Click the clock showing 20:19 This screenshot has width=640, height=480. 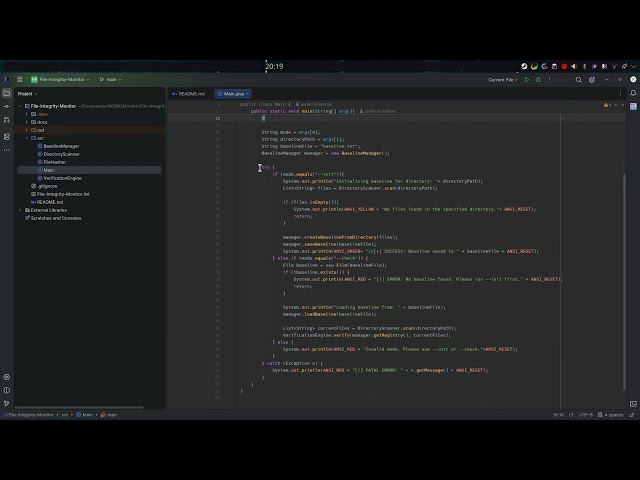pos(274,66)
